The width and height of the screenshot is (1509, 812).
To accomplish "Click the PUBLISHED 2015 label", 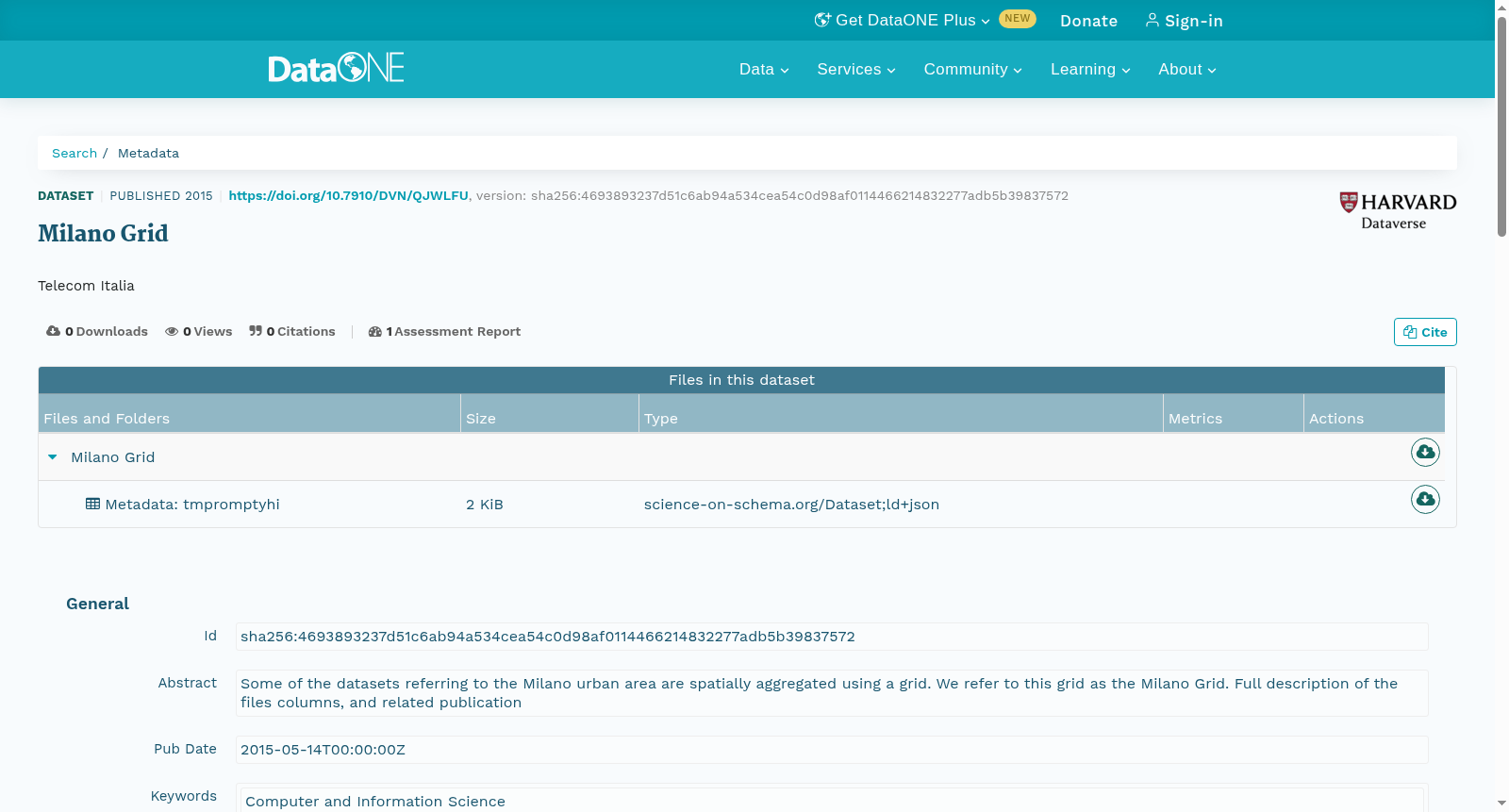I will pos(161,195).
